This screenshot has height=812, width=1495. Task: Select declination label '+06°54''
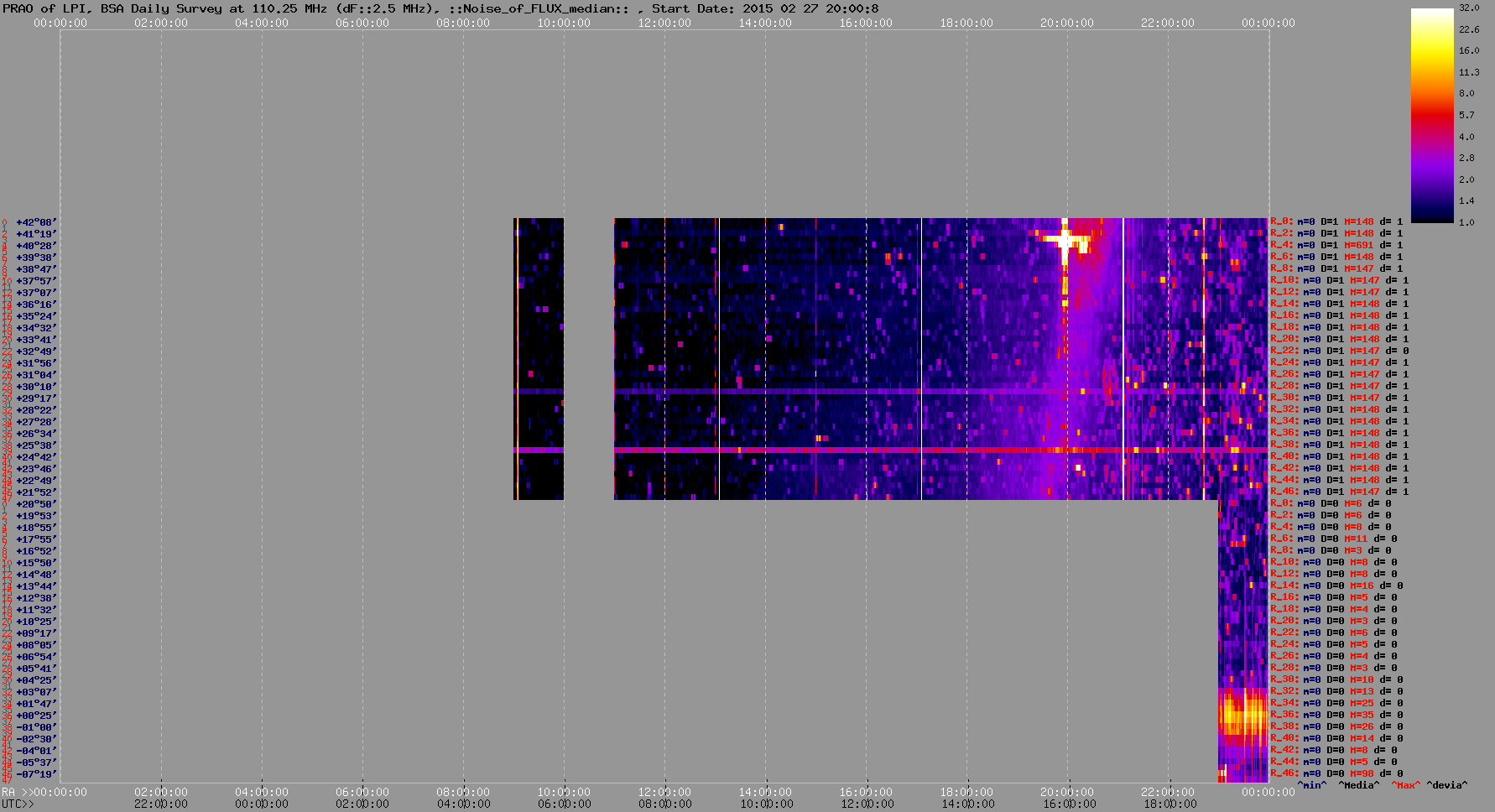[36, 657]
